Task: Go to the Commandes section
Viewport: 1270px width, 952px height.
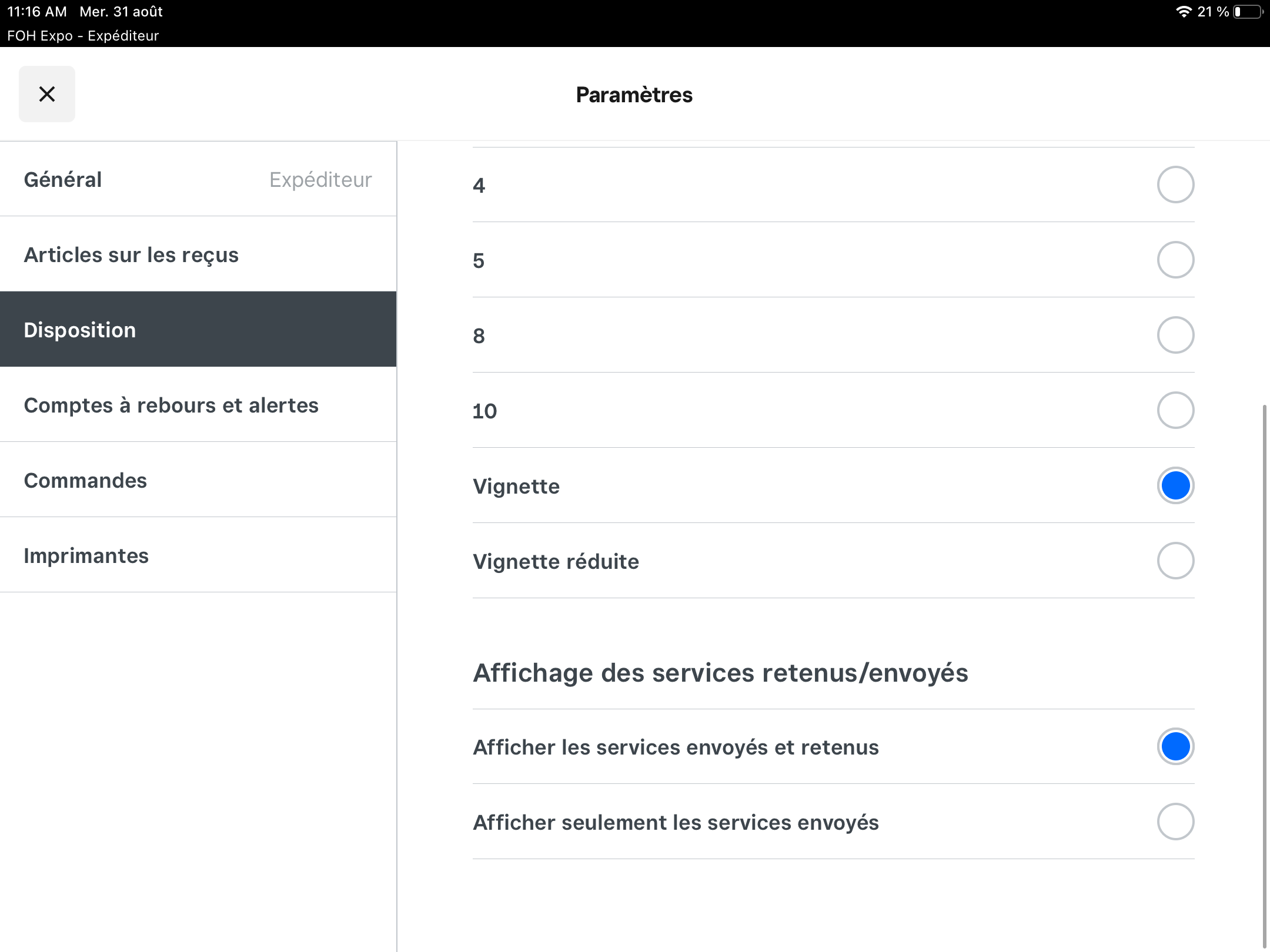Action: 198,480
